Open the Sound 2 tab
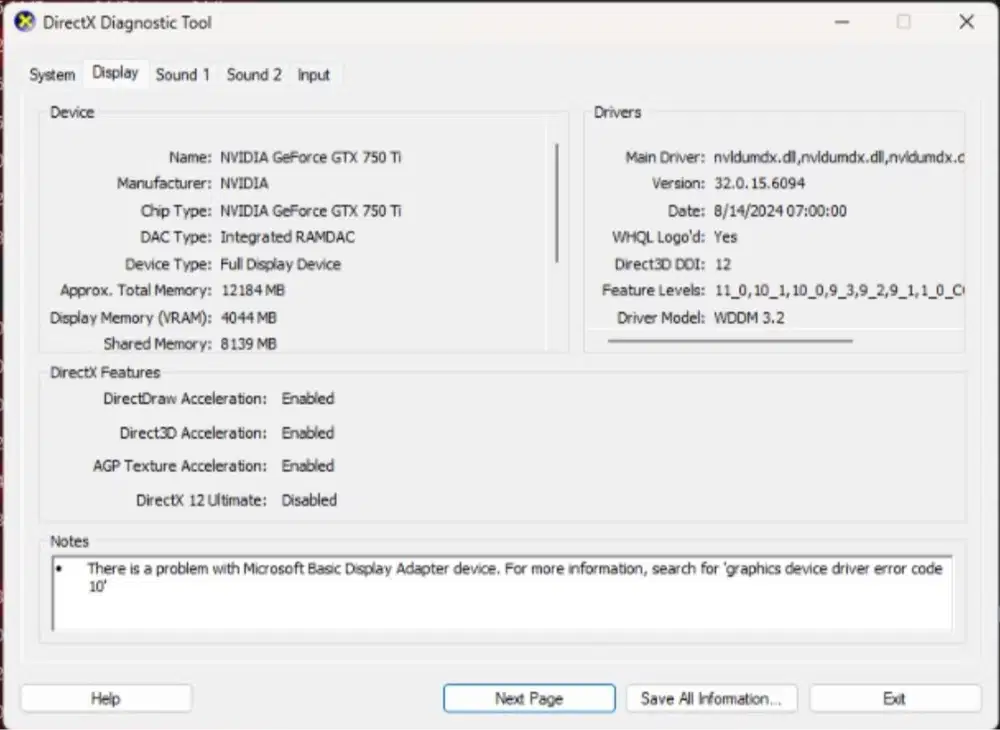Image resolution: width=1000 pixels, height=730 pixels. click(254, 75)
